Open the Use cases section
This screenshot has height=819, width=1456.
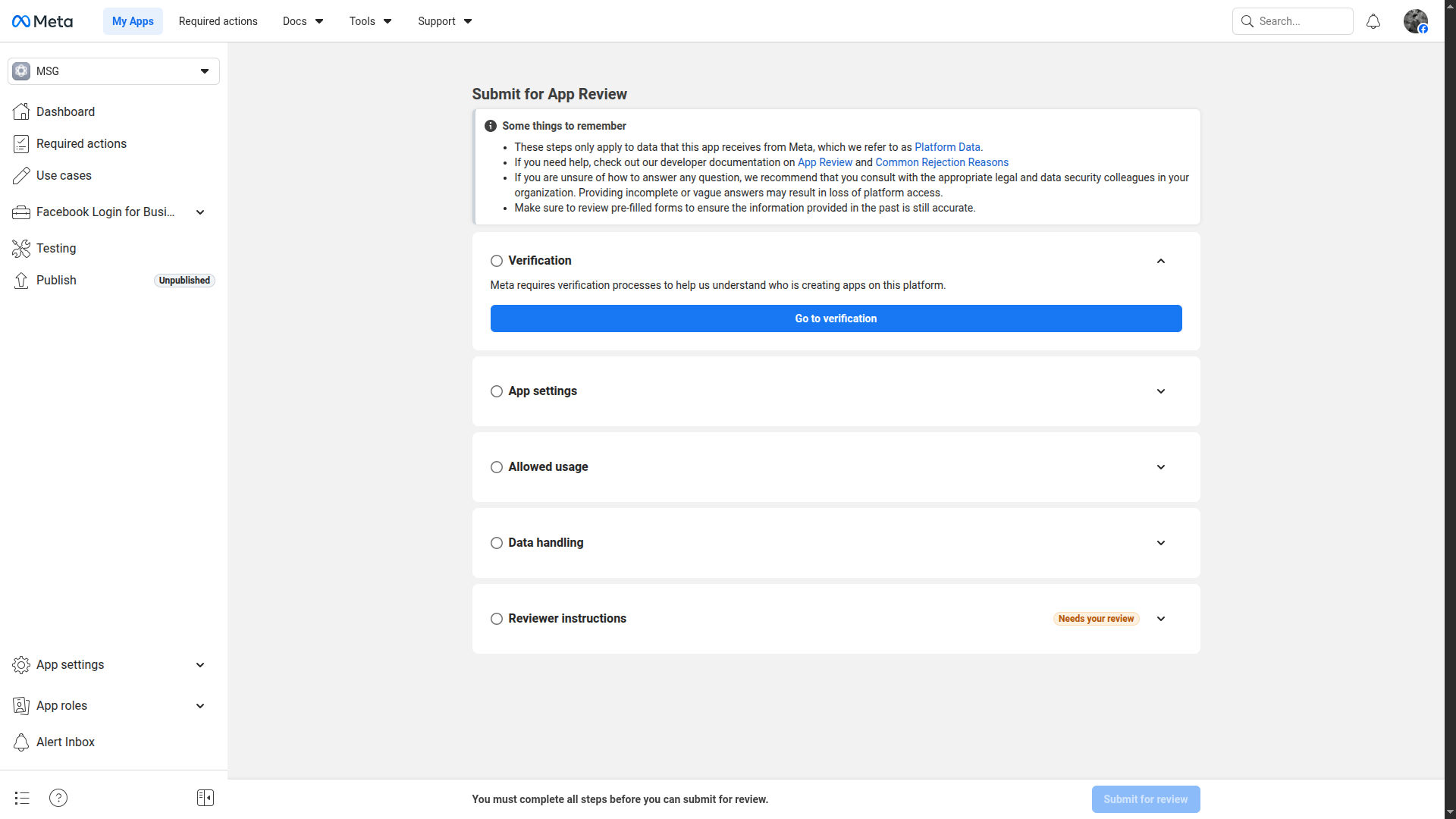tap(63, 175)
